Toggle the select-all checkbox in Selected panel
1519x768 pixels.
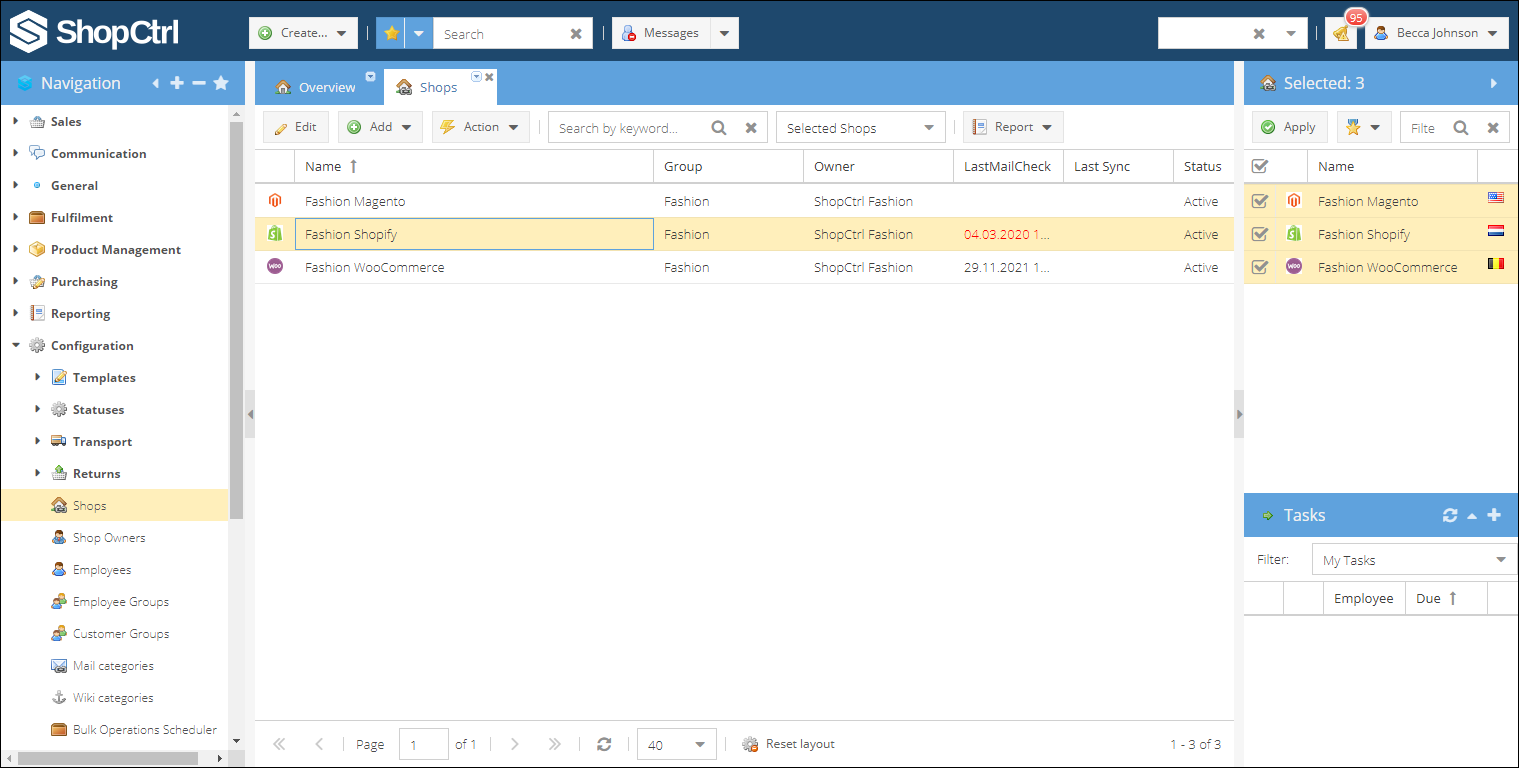[x=1260, y=166]
